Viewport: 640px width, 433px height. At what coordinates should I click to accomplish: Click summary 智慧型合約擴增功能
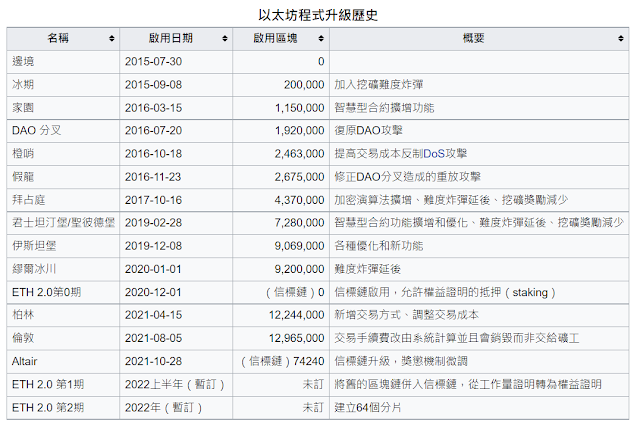tap(384, 108)
